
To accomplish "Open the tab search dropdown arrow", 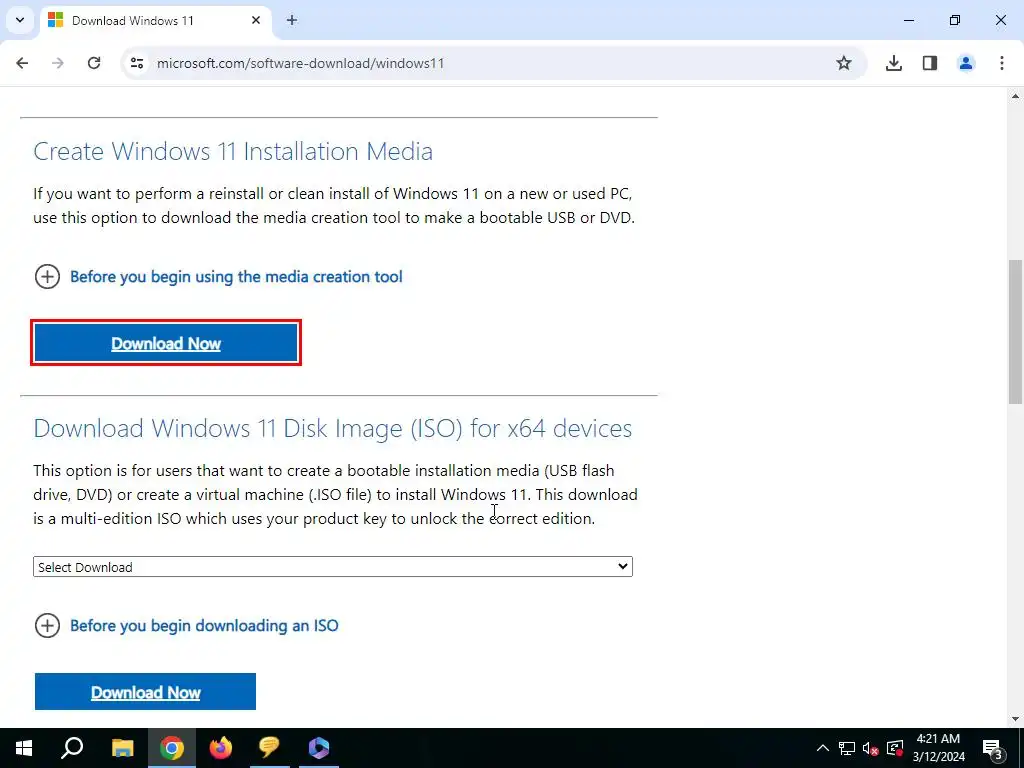I will [20, 20].
